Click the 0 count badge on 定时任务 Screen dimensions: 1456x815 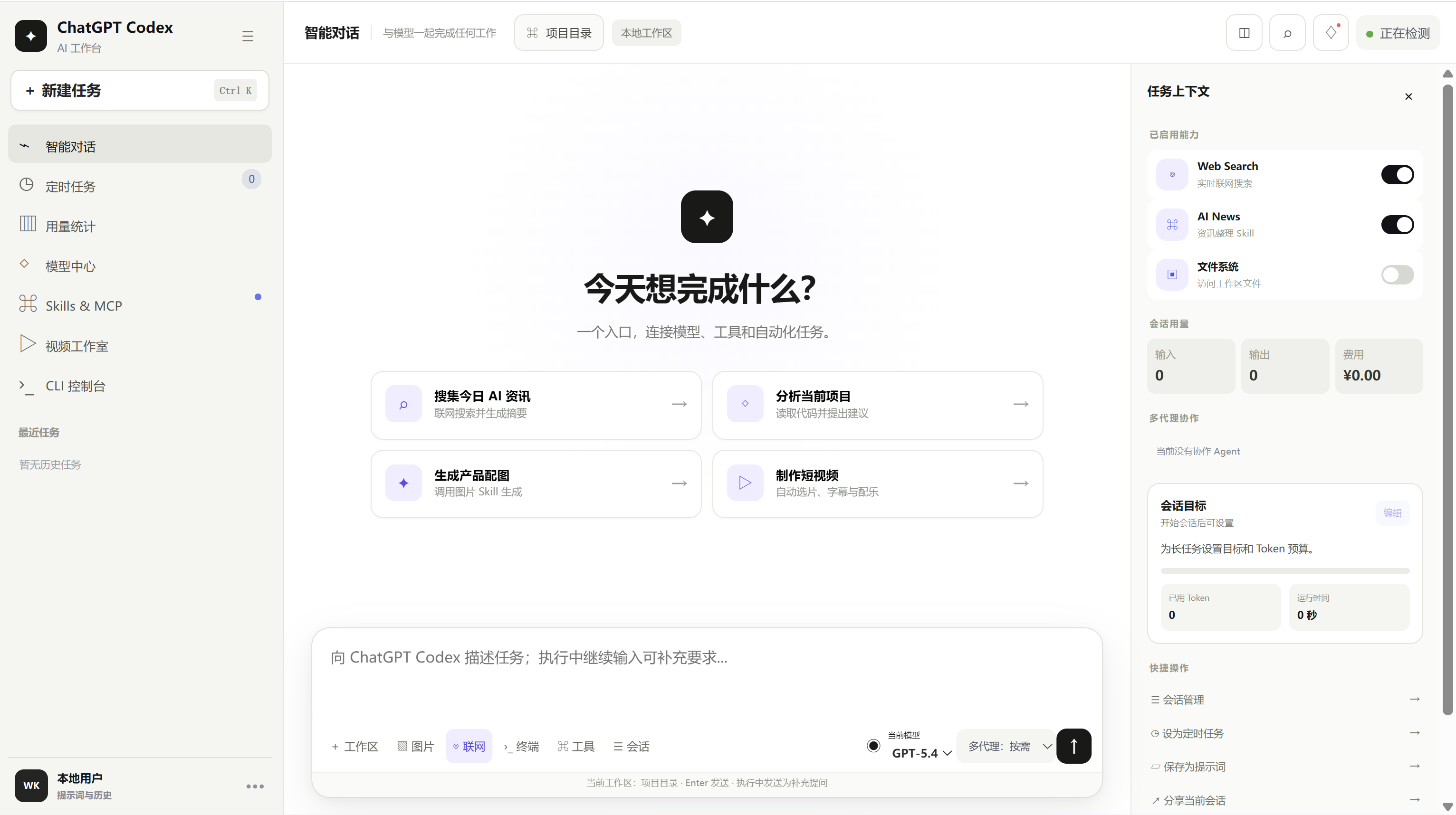251,179
